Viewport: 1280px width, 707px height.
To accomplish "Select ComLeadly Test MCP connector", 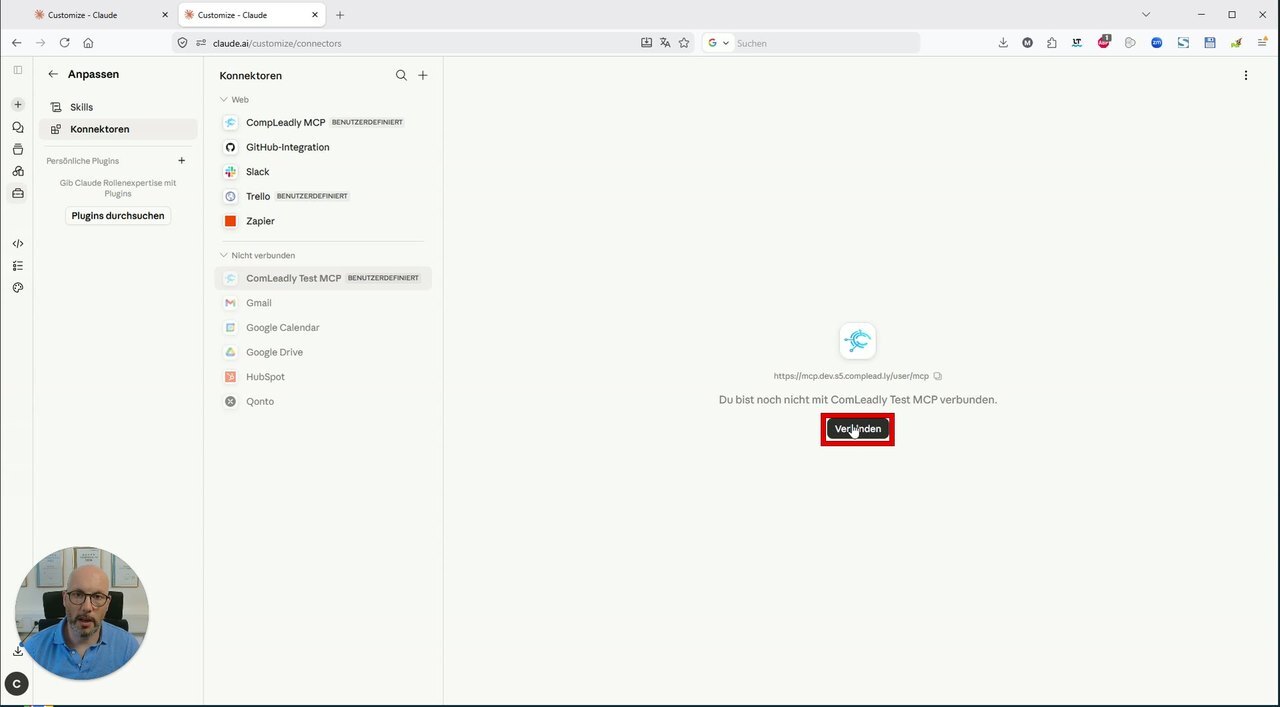I will point(323,278).
